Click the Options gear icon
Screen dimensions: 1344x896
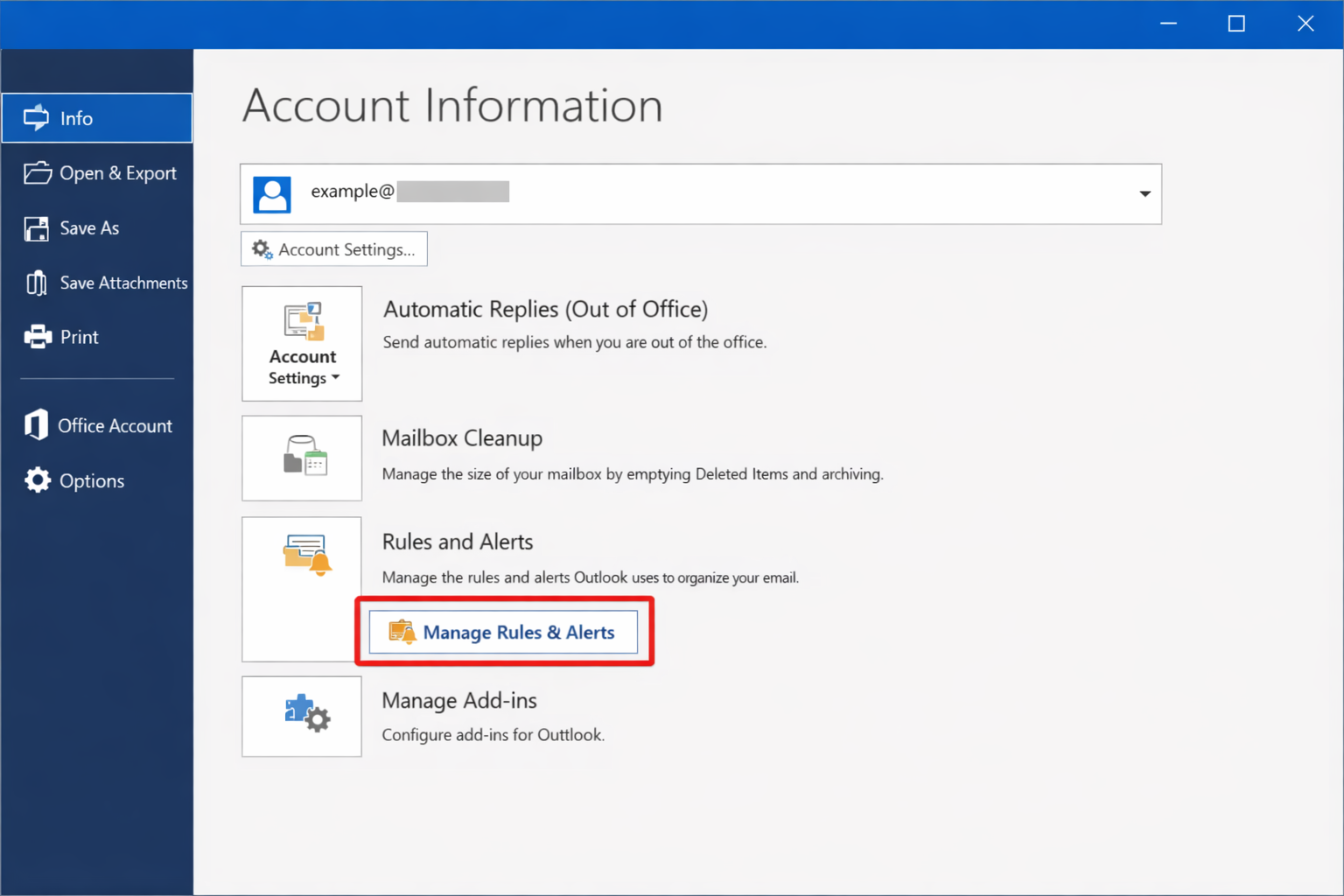pos(36,479)
